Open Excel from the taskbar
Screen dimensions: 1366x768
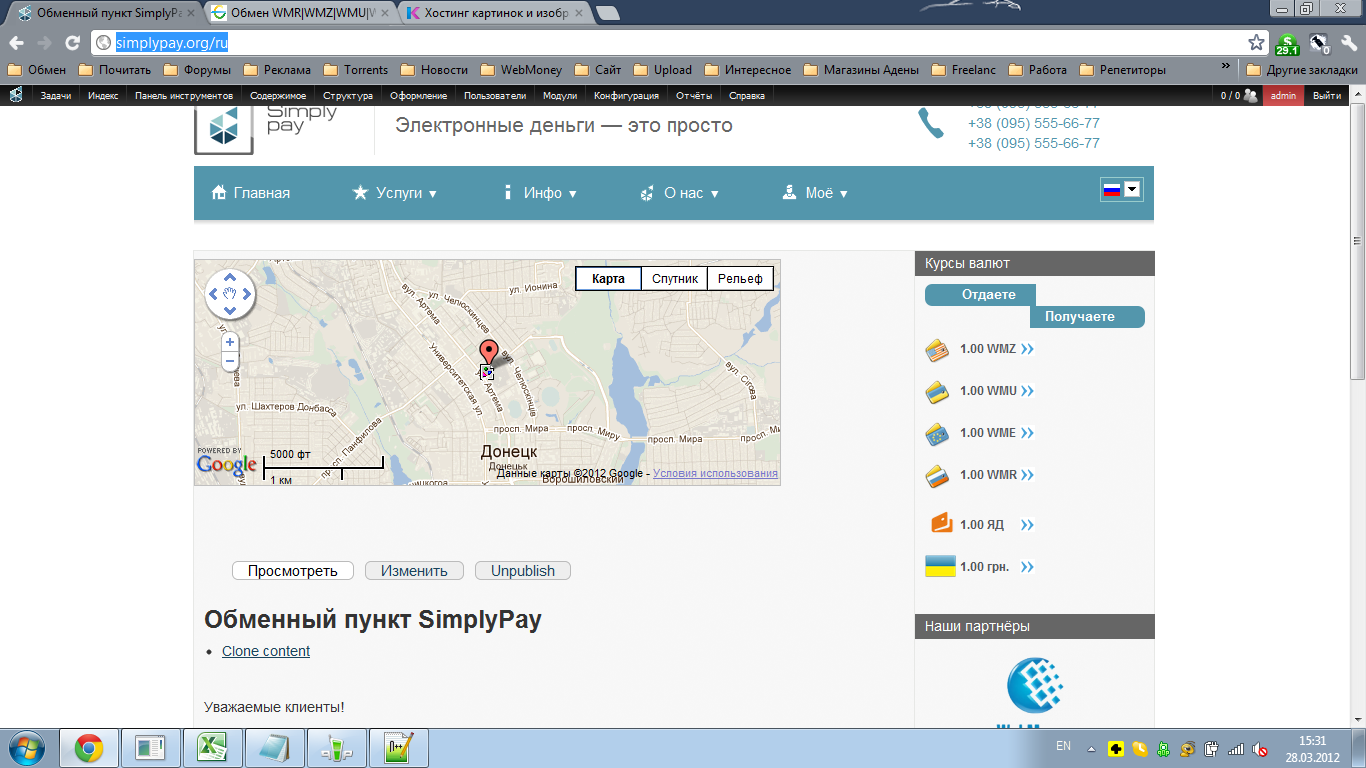pyautogui.click(x=211, y=748)
